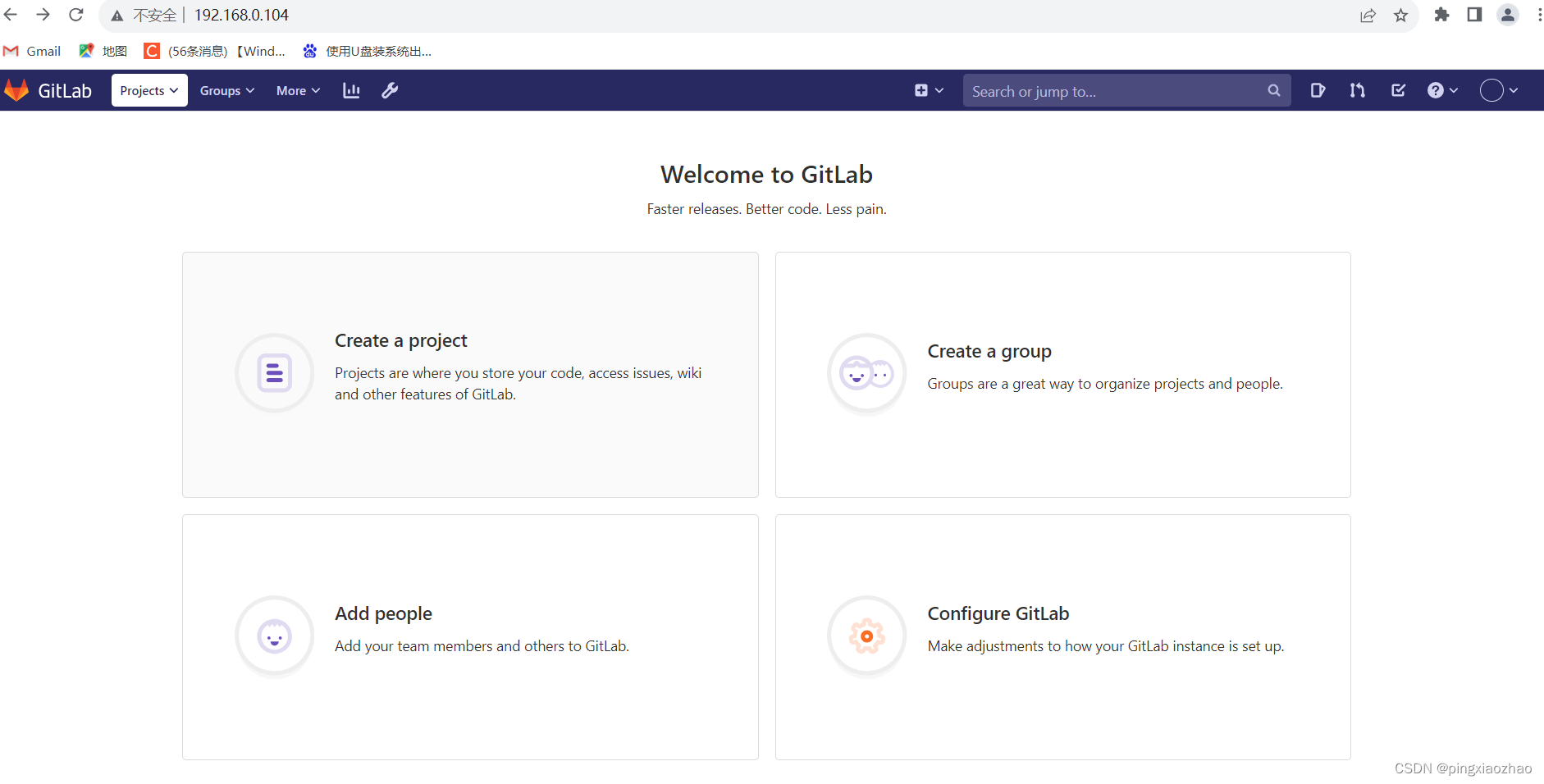Open the Projects dropdown menu

coord(149,90)
